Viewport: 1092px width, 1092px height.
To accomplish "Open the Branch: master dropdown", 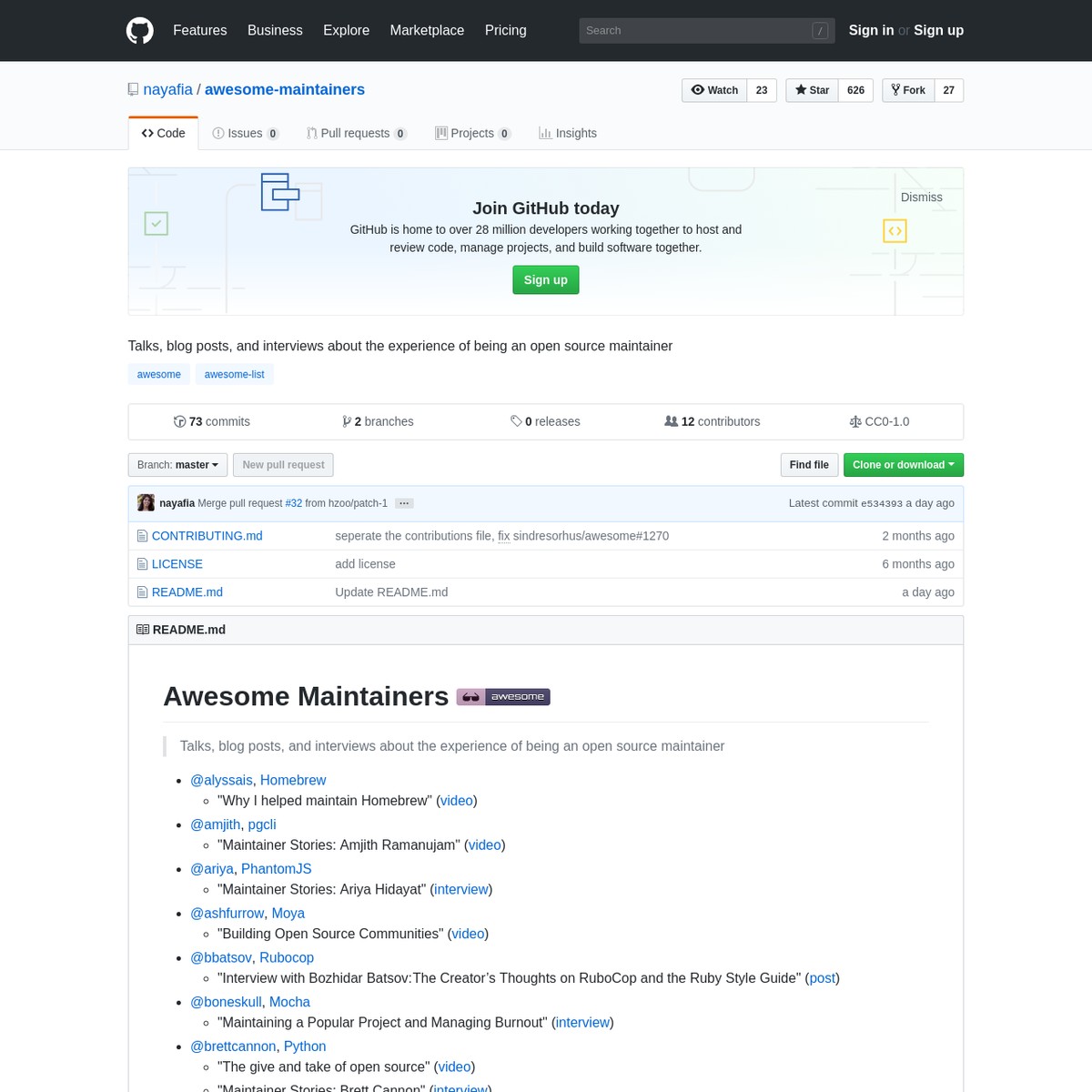I will 177,465.
